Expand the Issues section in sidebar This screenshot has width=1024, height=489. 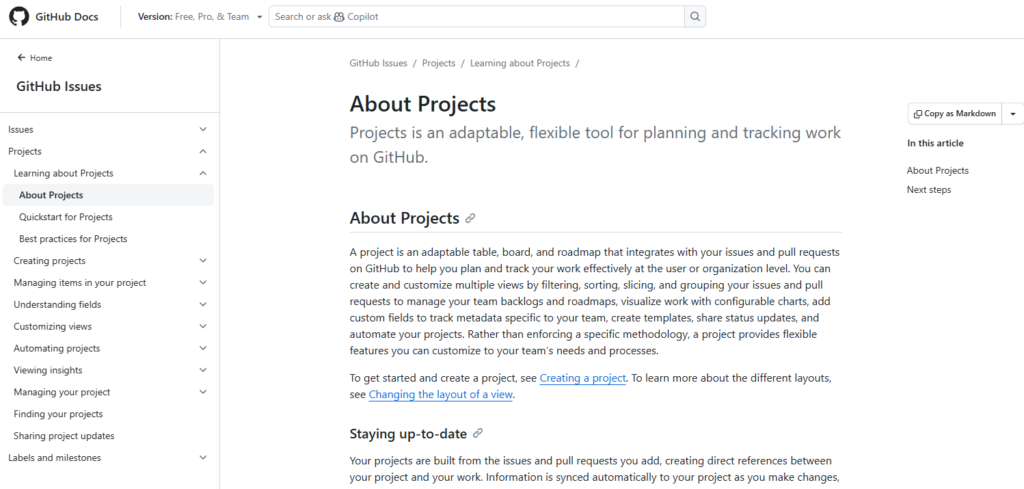tap(203, 129)
